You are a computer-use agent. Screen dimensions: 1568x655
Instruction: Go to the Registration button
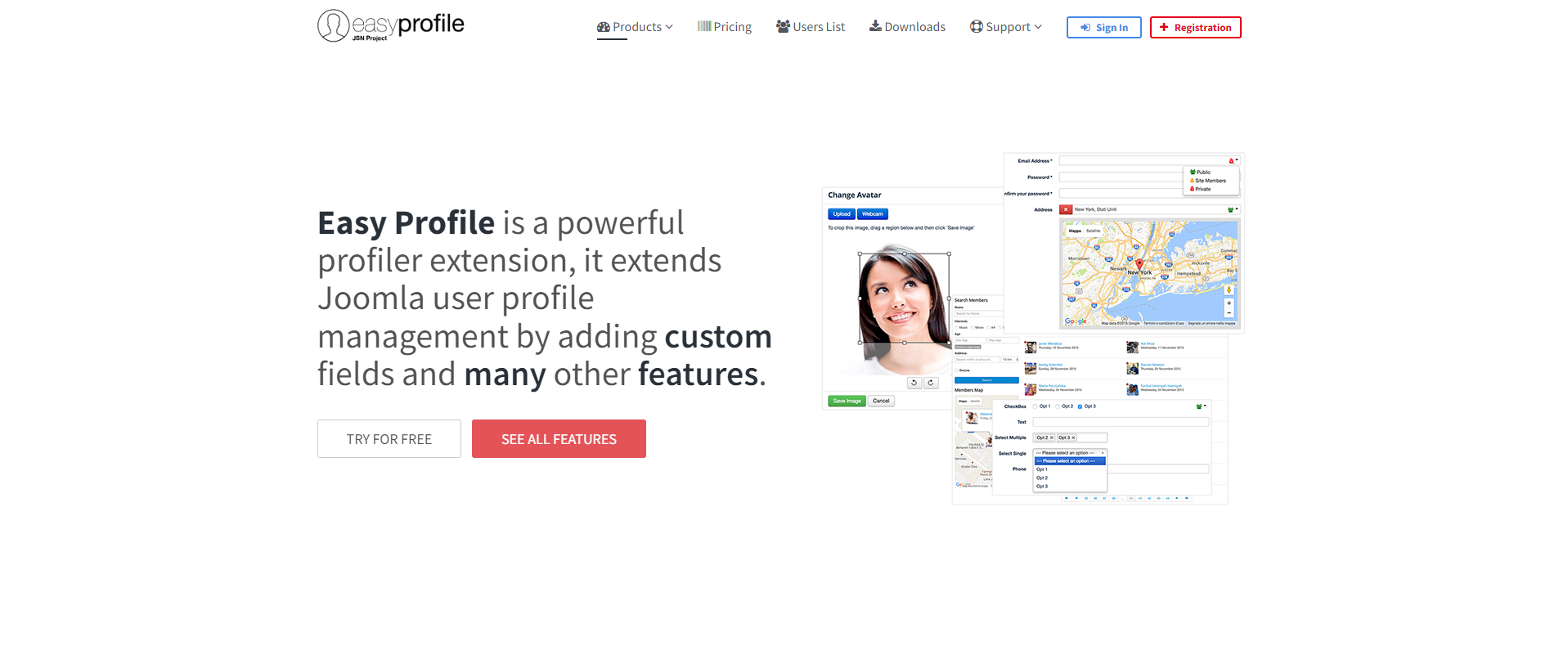[1195, 27]
